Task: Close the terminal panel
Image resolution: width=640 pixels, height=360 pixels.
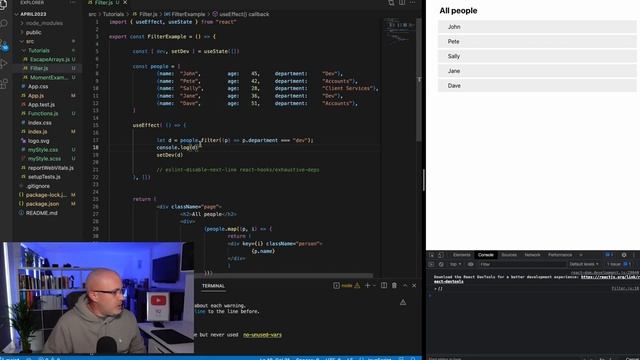Action: [x=414, y=286]
